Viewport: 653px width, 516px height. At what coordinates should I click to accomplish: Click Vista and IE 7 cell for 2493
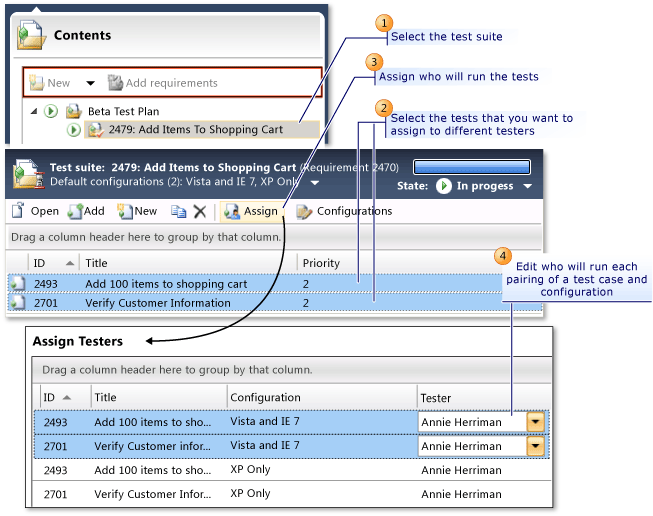(x=265, y=421)
